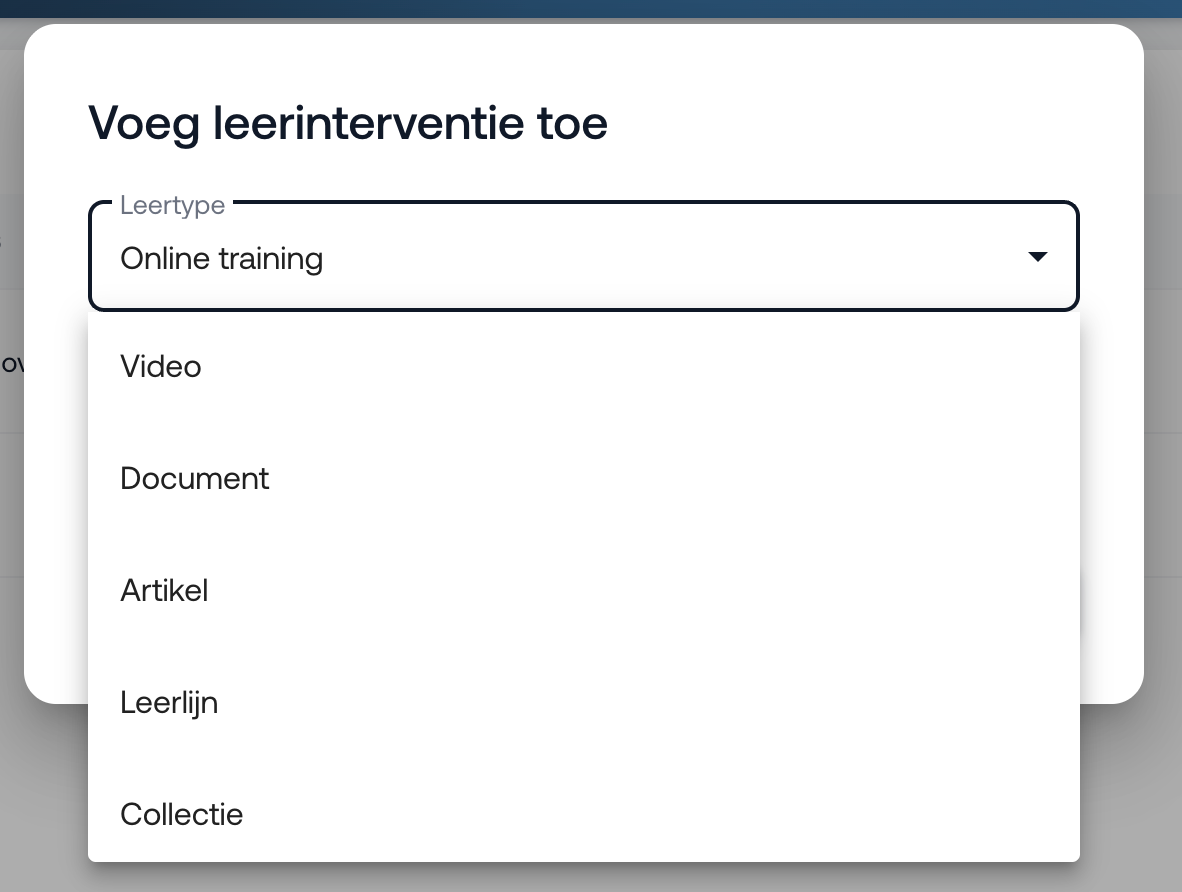Image resolution: width=1182 pixels, height=892 pixels.
Task: Select the Video option
Action: (x=583, y=366)
